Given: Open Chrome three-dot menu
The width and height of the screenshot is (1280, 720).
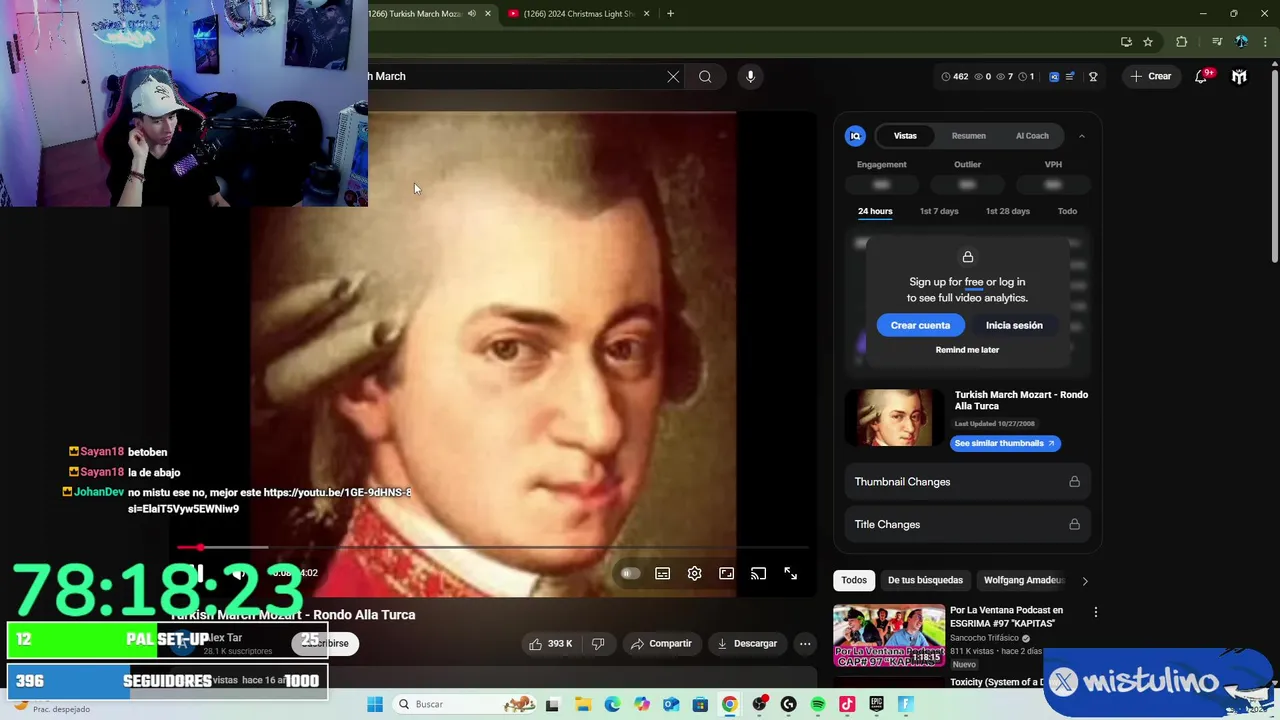Looking at the screenshot, I should (x=1266, y=42).
